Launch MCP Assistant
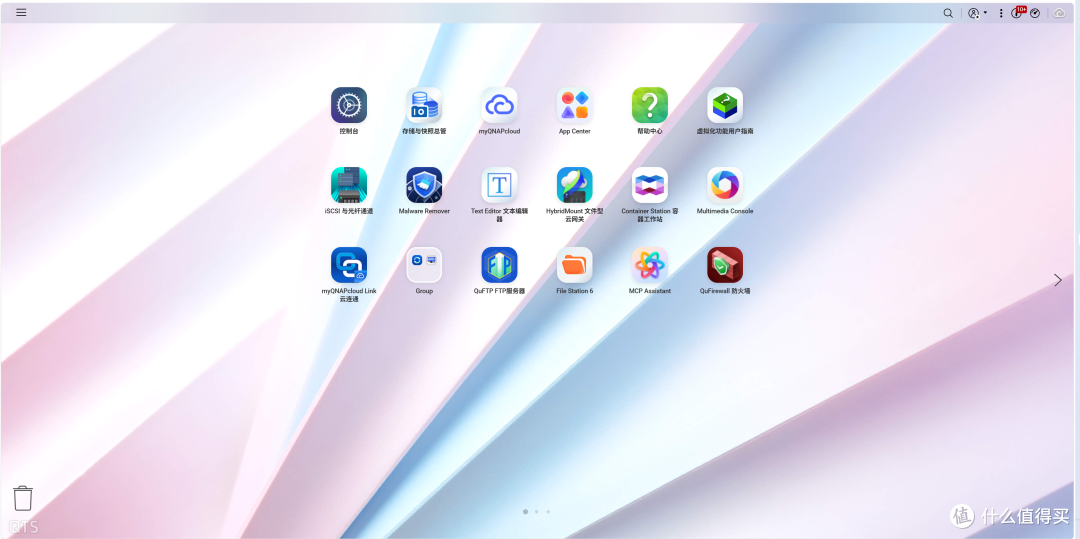This screenshot has height=539, width=1080. [x=650, y=265]
